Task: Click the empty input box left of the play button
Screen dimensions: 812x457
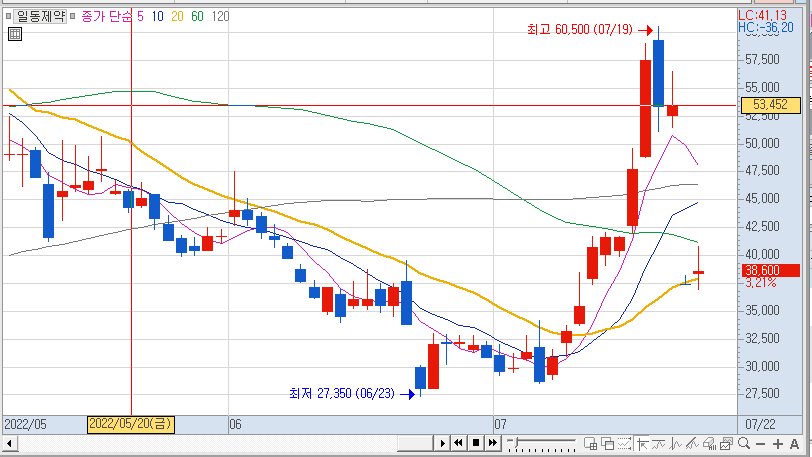Action: coord(415,443)
